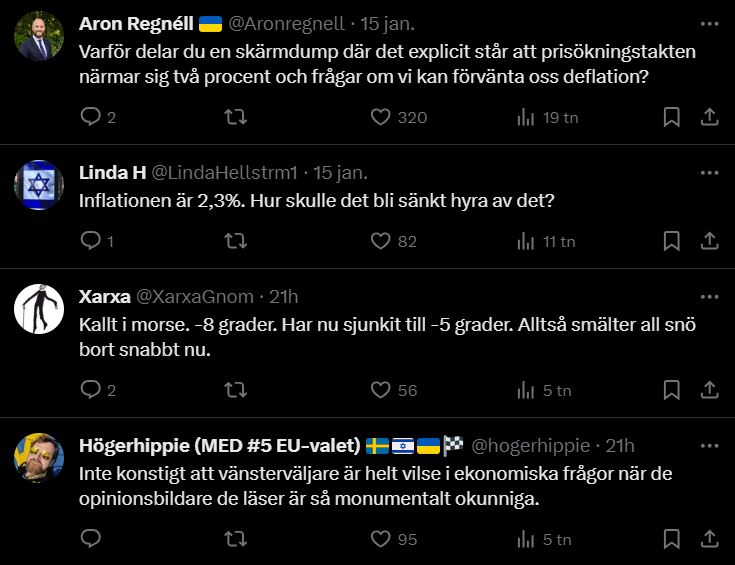
Task: Reply to Linda H's inflation tweet
Action: point(91,241)
